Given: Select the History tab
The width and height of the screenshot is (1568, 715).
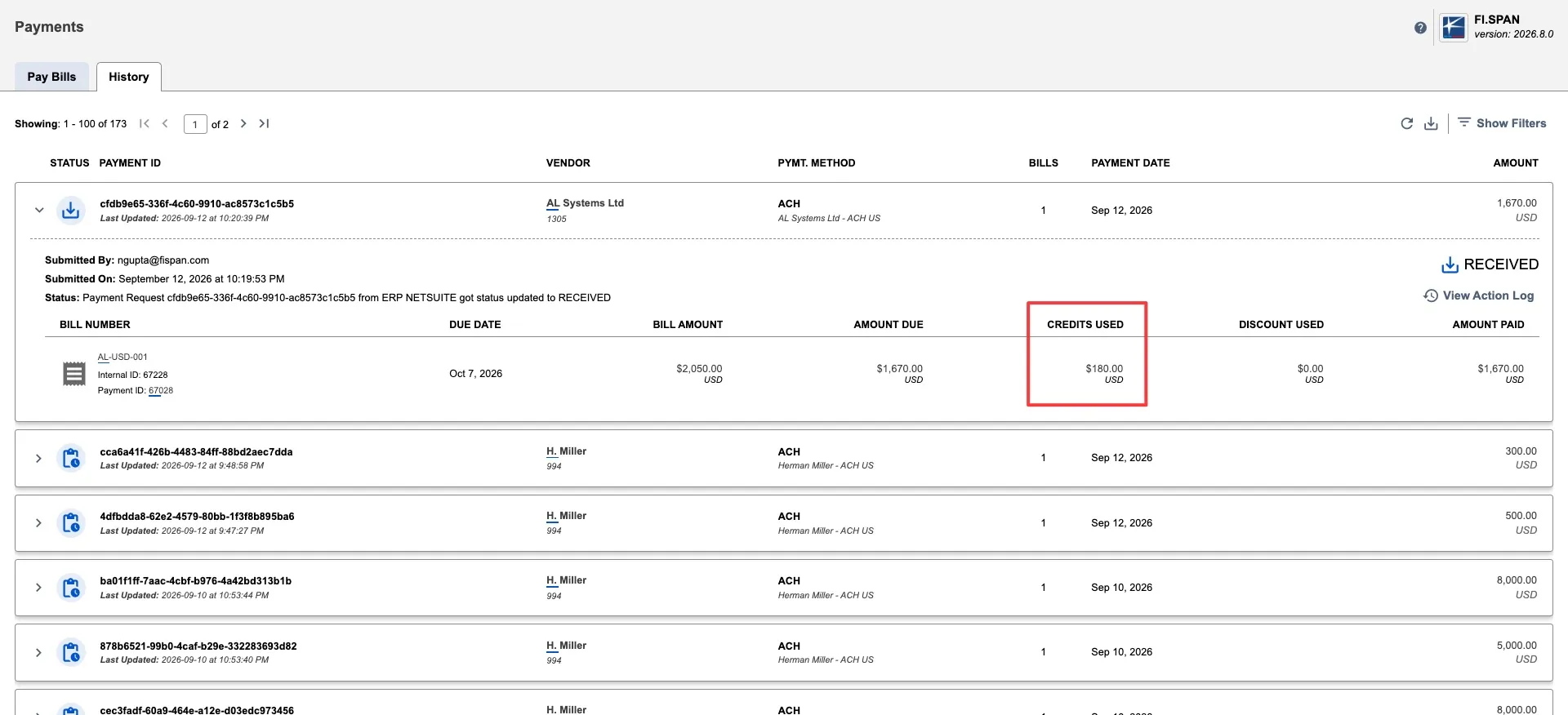Looking at the screenshot, I should (x=129, y=77).
